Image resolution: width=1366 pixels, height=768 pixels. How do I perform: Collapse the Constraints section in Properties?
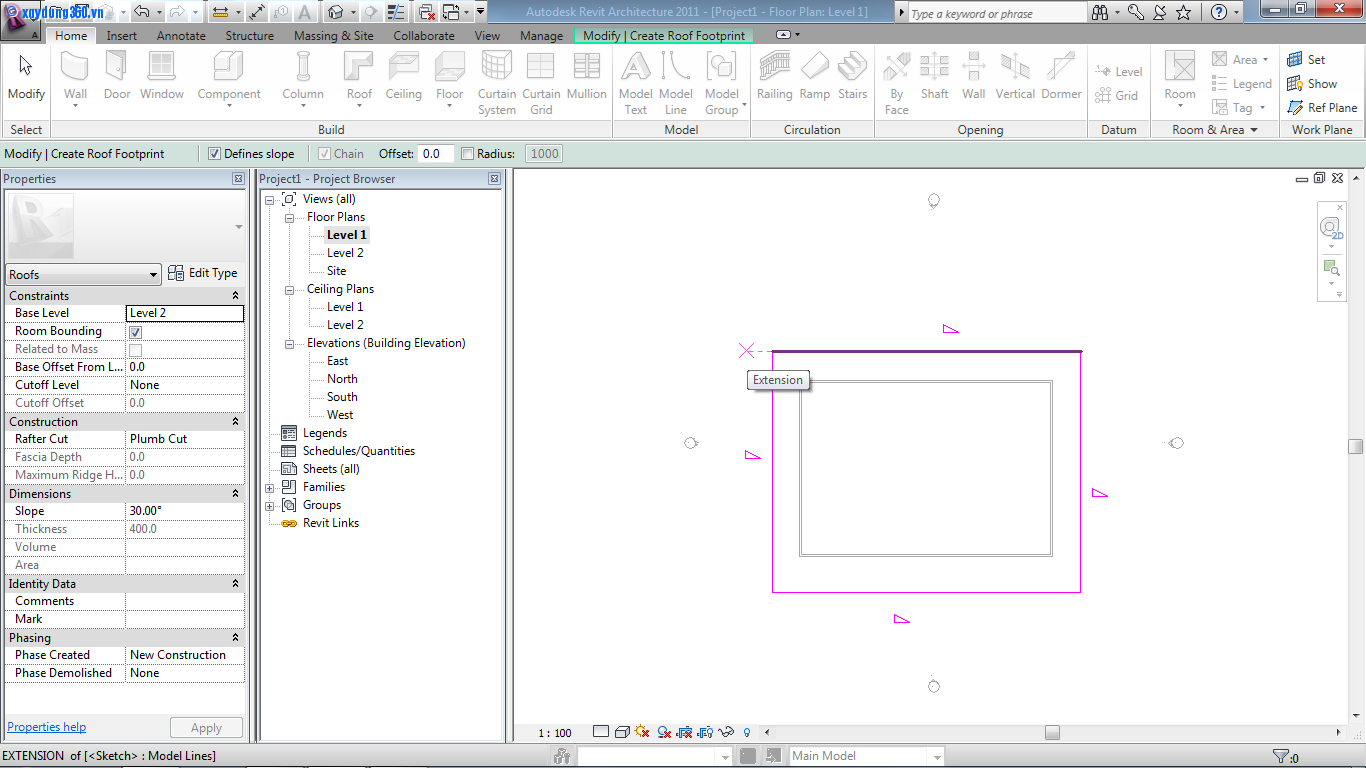tap(235, 296)
